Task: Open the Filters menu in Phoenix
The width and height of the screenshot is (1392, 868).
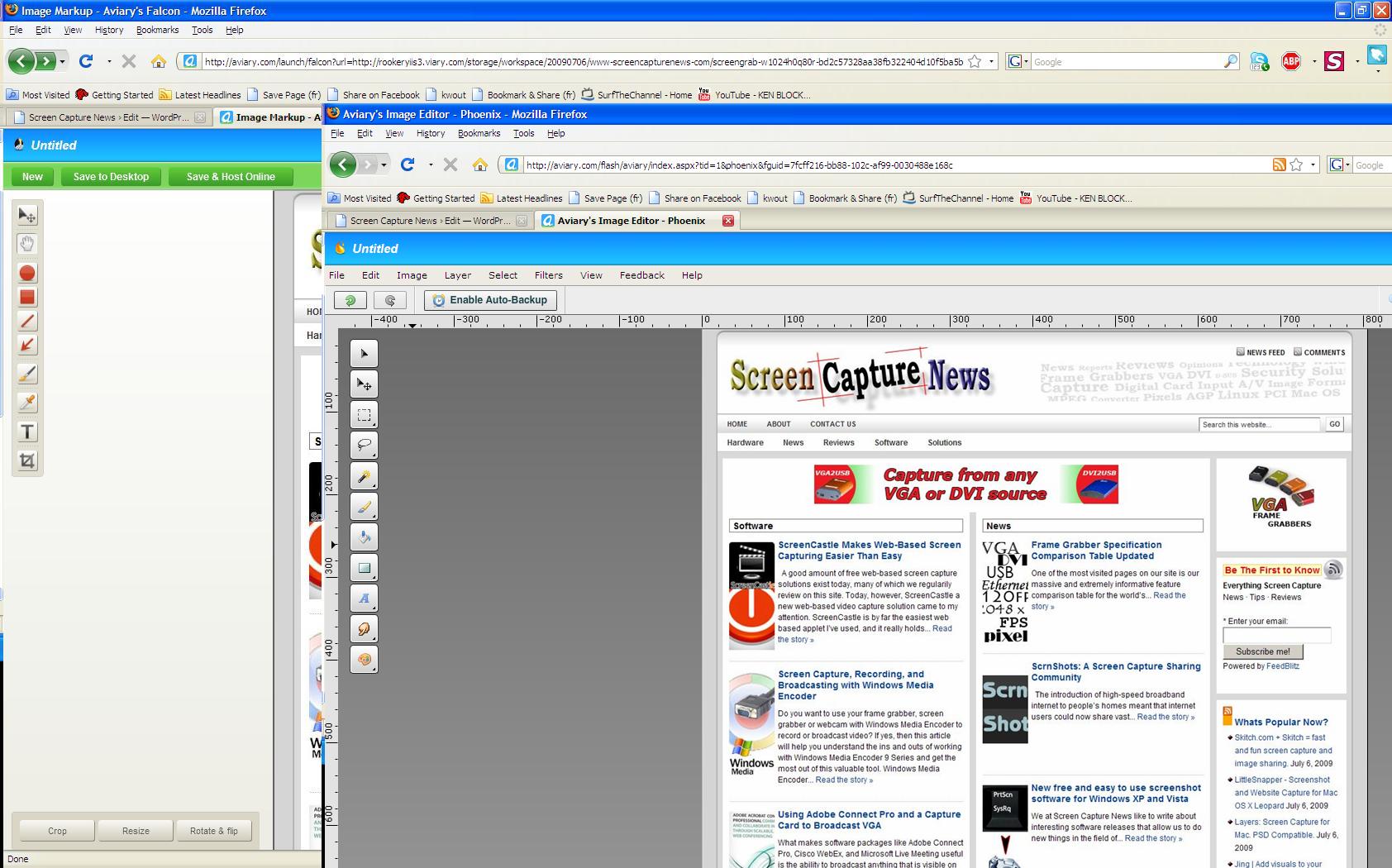Action: [x=548, y=275]
